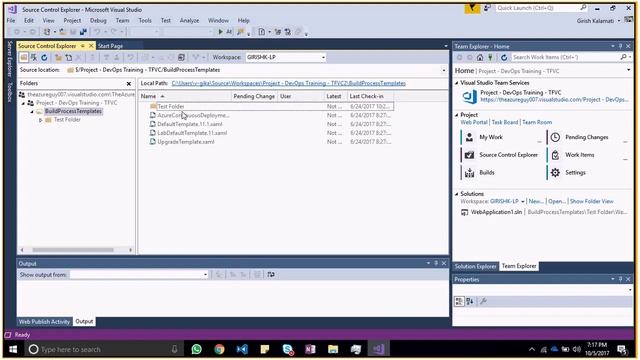The image size is (640, 360).
Task: Open Team Explorer Settings tile
Action: coord(588,173)
